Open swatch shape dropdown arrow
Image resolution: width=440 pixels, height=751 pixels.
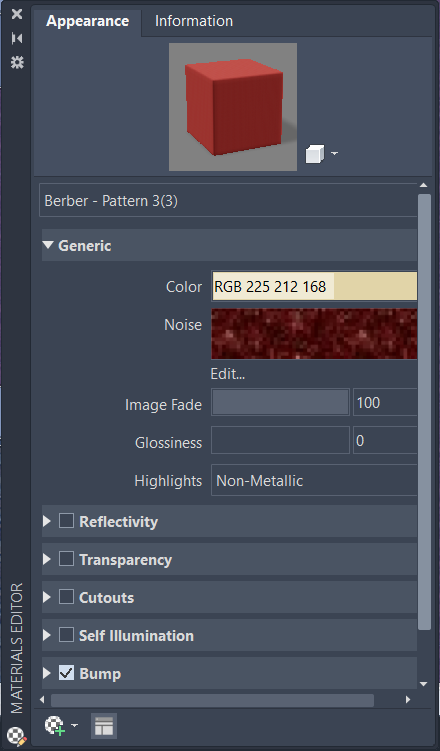(x=334, y=154)
